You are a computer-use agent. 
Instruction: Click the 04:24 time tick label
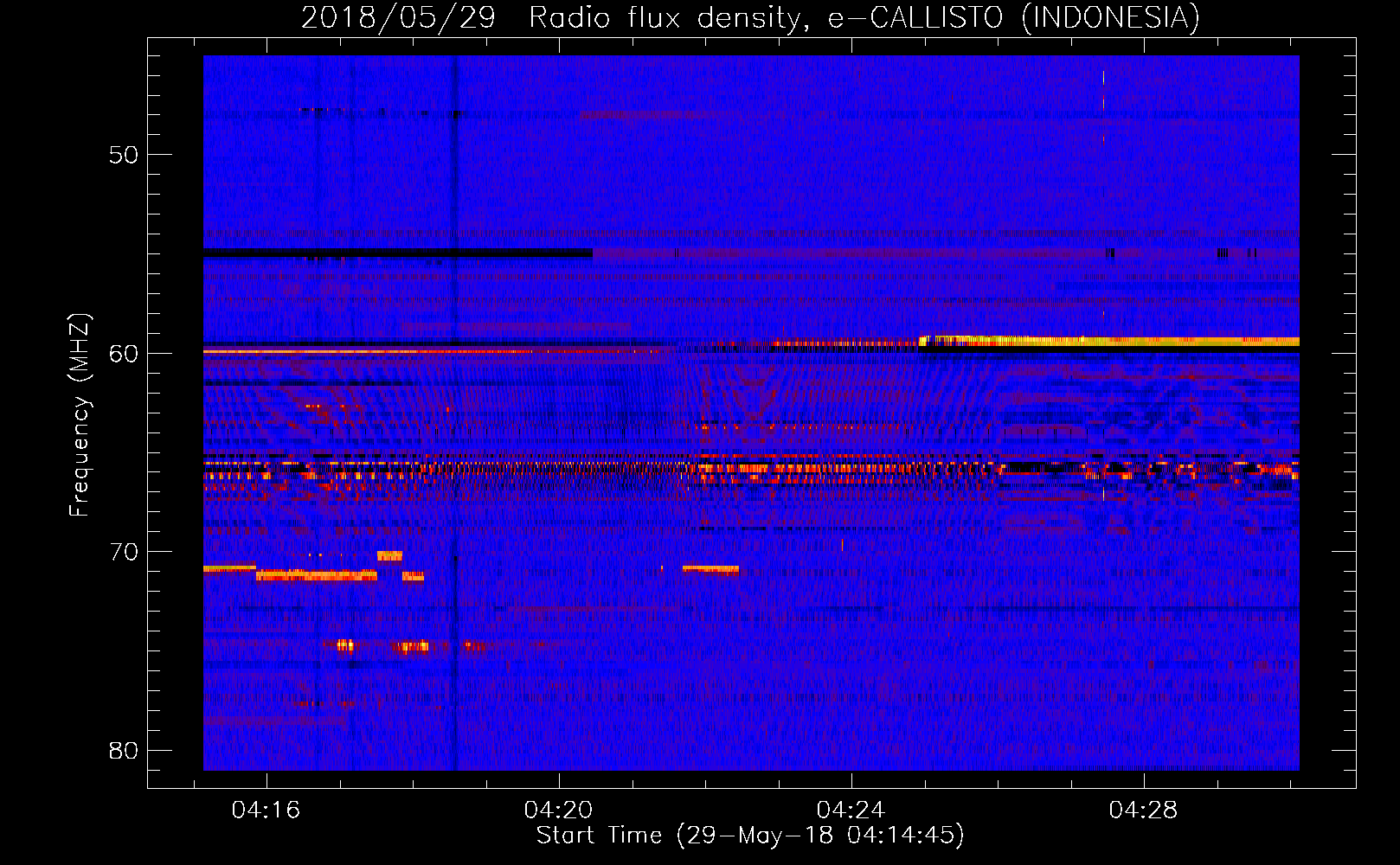pos(851,810)
